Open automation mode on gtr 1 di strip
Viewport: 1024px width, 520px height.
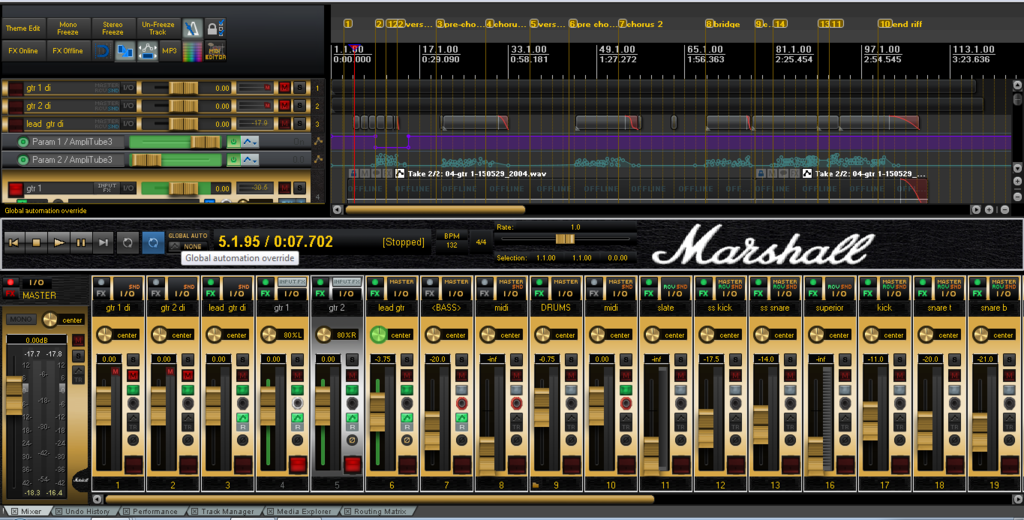133,421
